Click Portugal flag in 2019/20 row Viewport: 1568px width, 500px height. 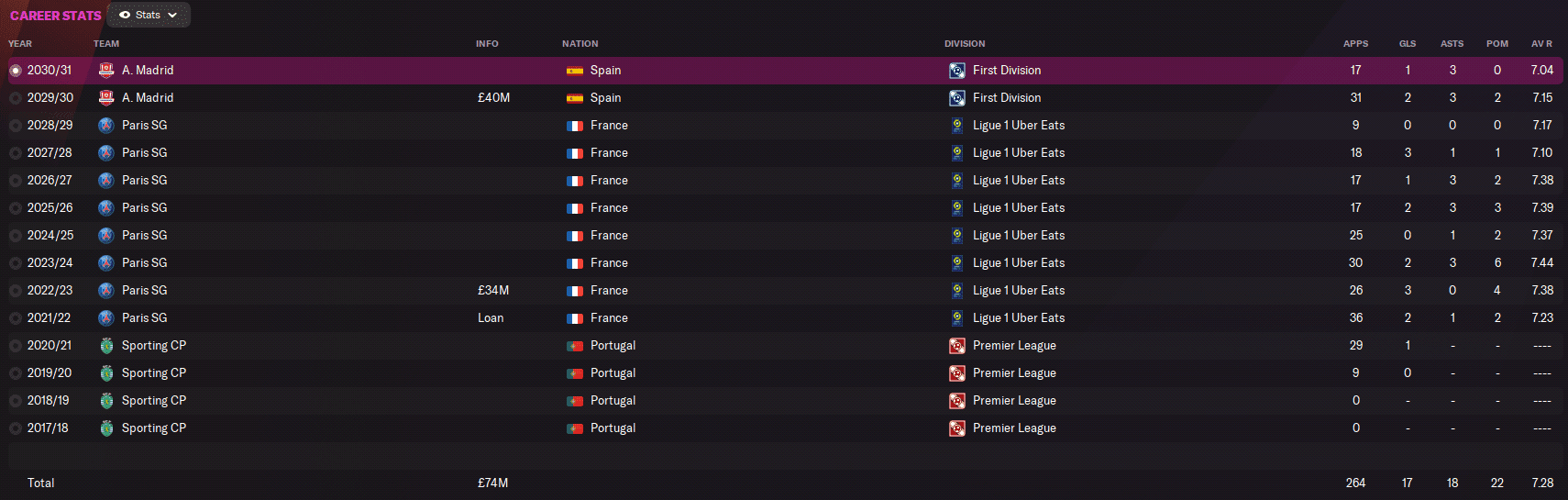tap(575, 373)
